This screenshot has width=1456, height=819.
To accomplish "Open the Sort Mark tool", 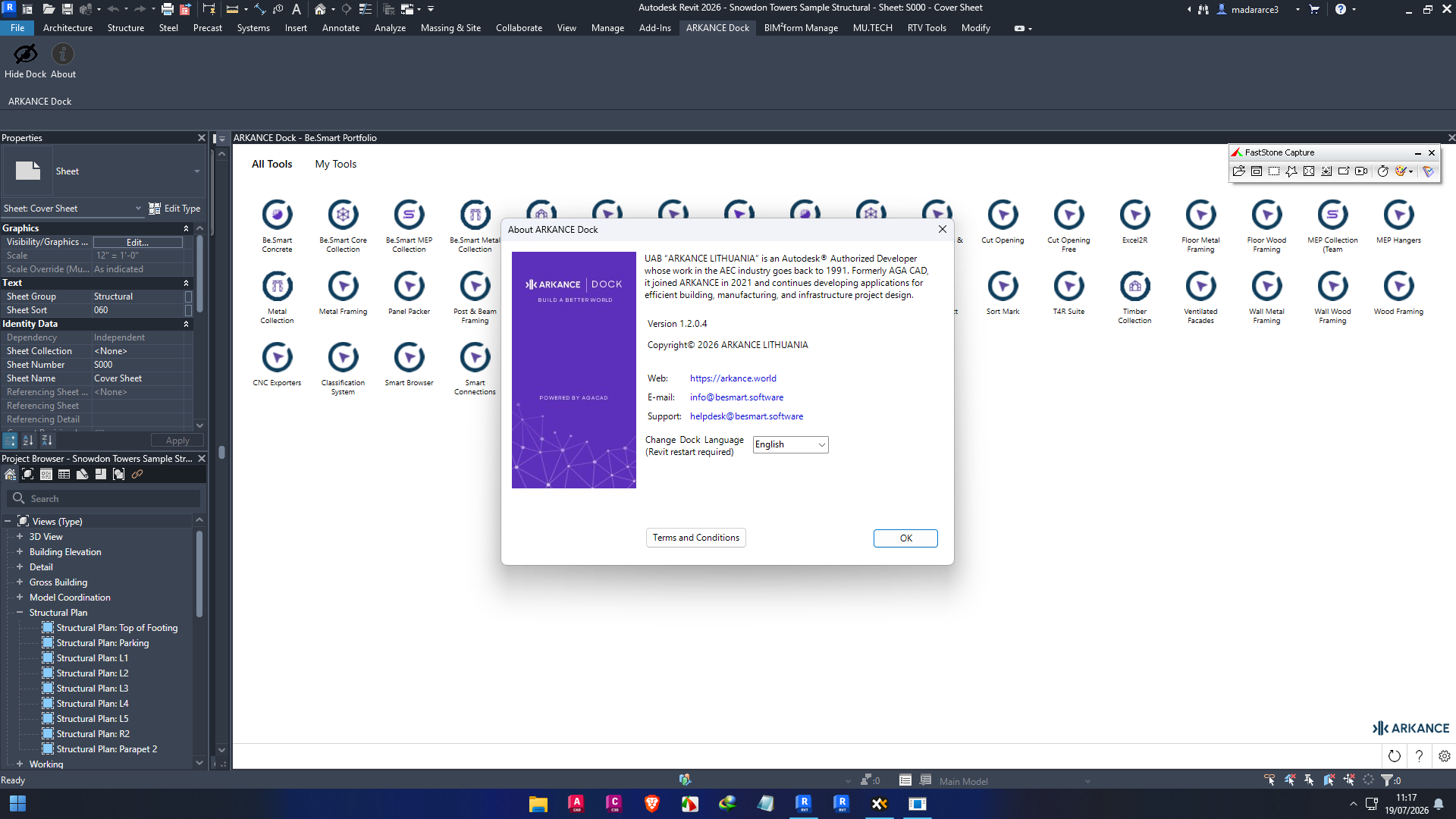I will pos(1003,293).
